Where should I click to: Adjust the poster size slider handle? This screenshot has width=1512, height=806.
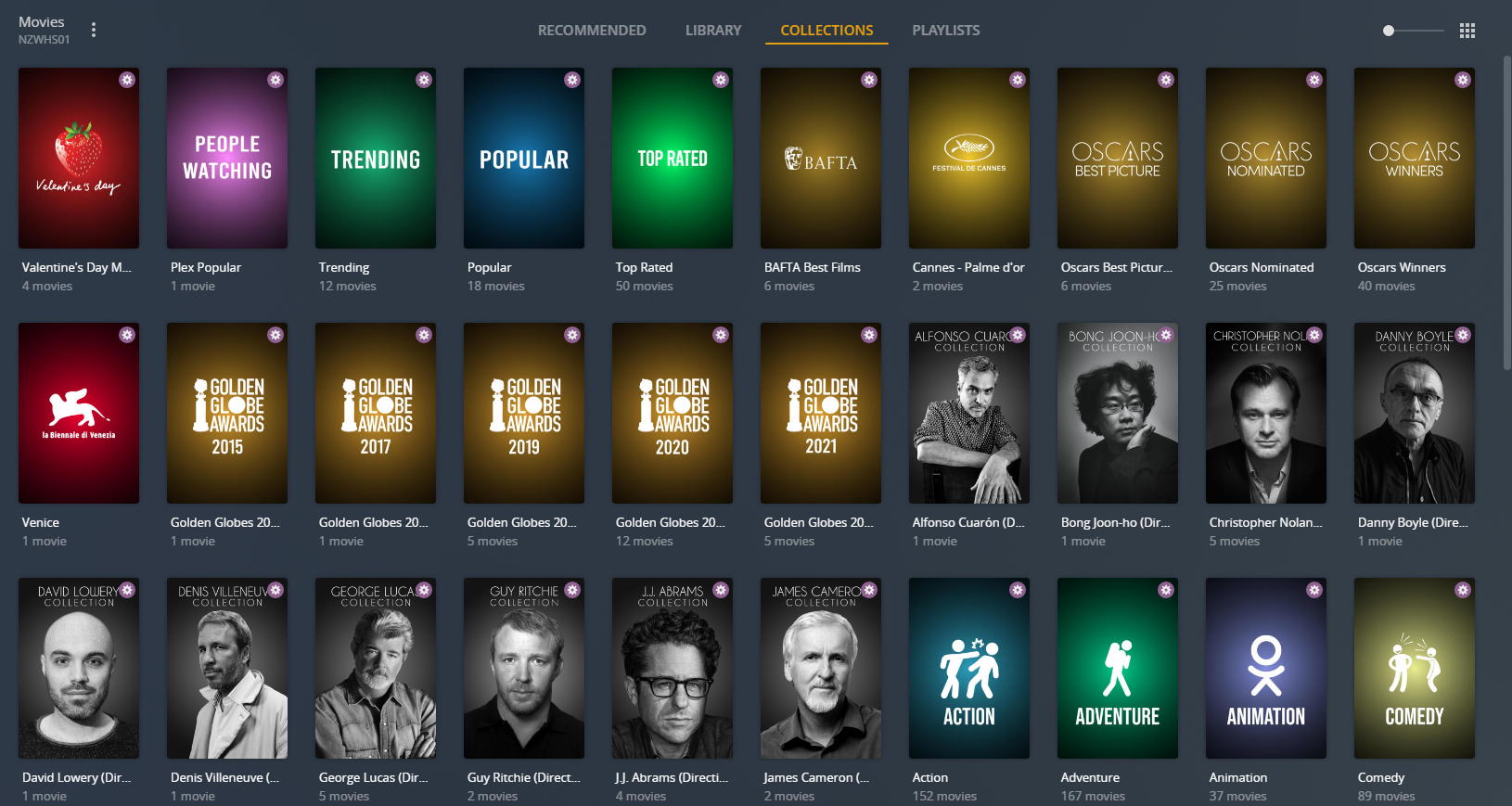pyautogui.click(x=1389, y=31)
